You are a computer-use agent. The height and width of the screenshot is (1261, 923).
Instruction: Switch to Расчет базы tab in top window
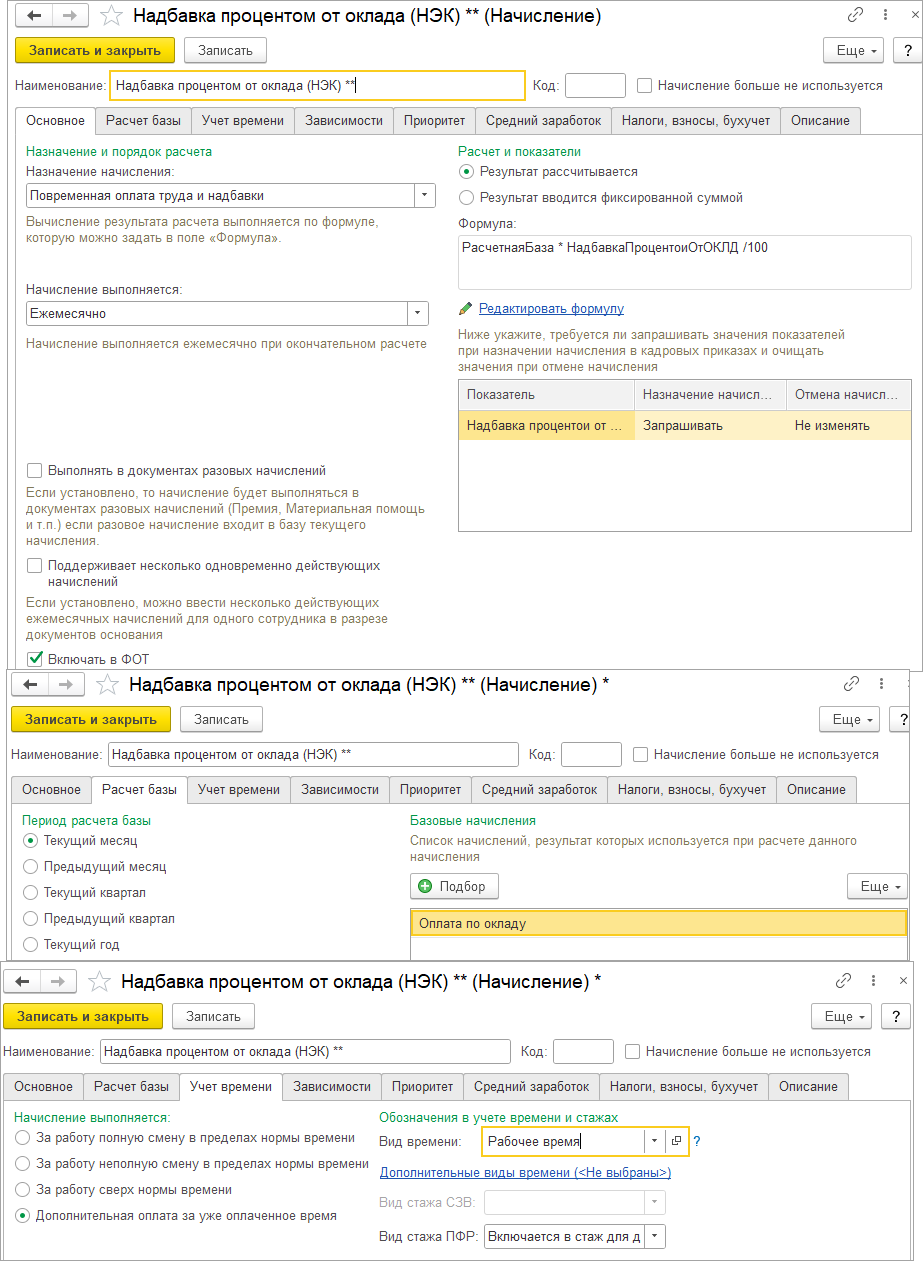(x=144, y=121)
